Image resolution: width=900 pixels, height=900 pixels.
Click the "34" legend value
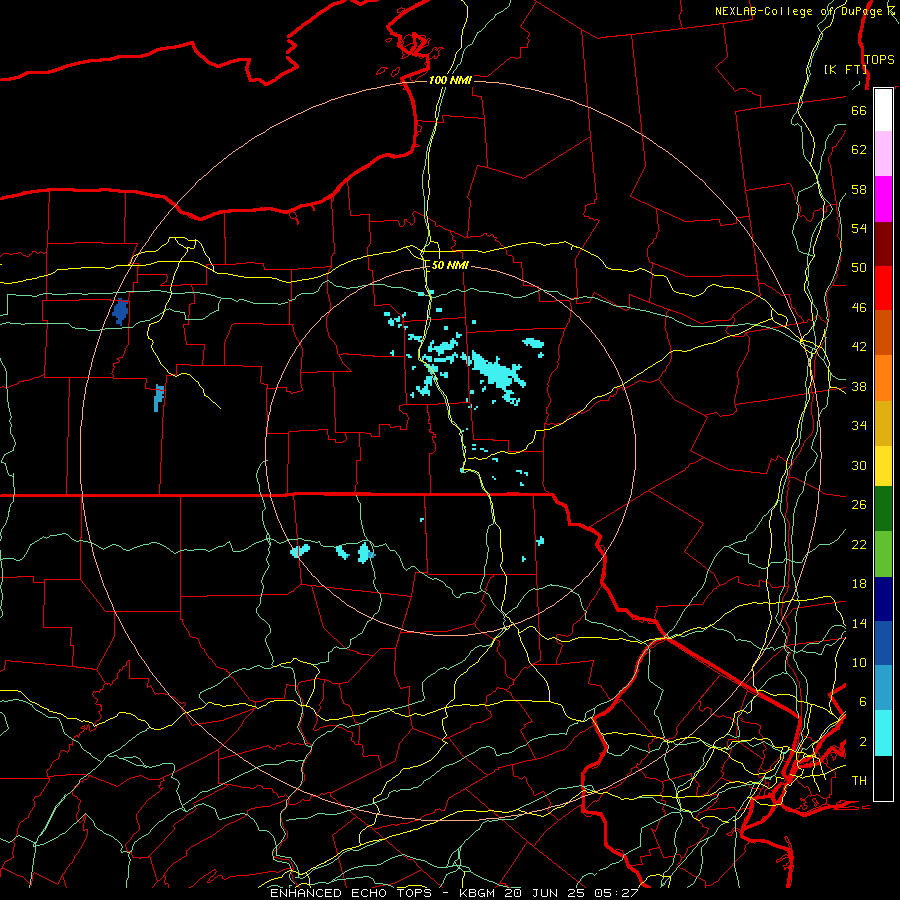[x=859, y=426]
